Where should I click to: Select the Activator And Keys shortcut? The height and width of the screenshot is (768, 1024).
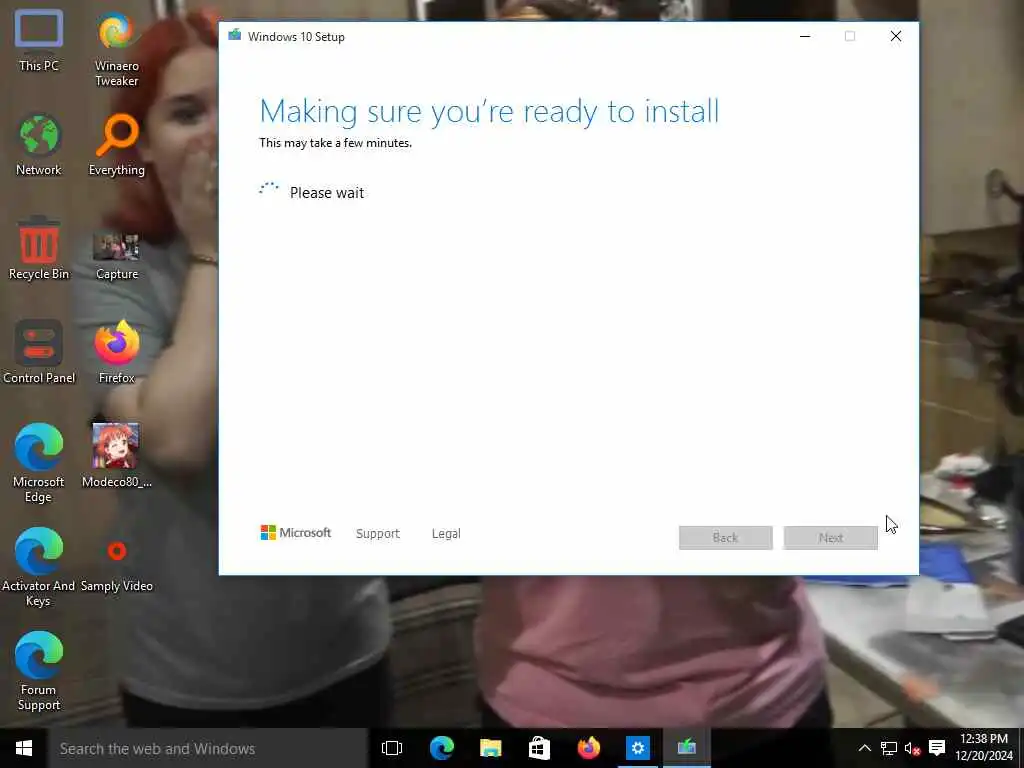(39, 568)
